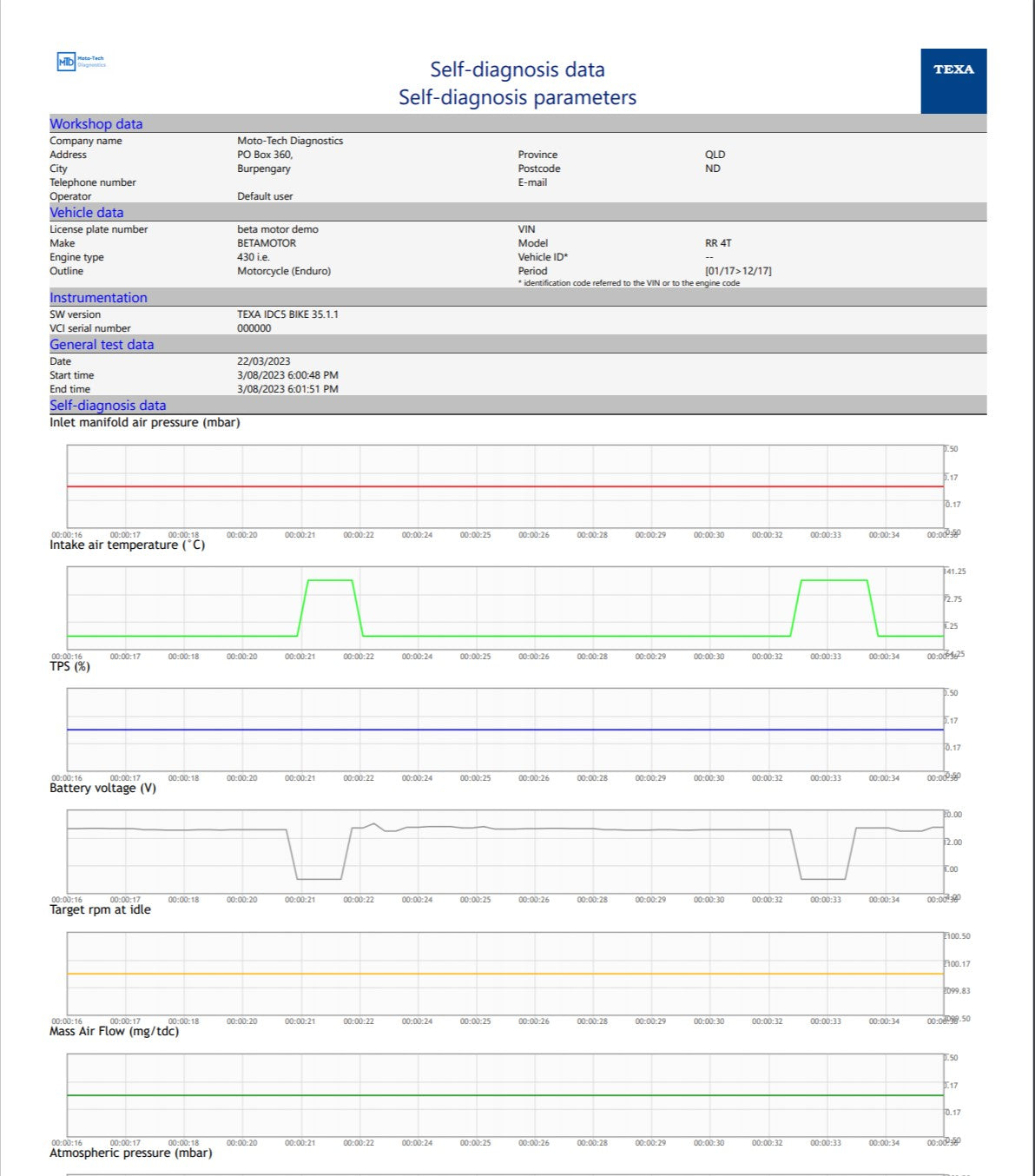Viewport: 1035px width, 1176px height.
Task: Click second green peak in intake air temperature chart
Action: (834, 580)
